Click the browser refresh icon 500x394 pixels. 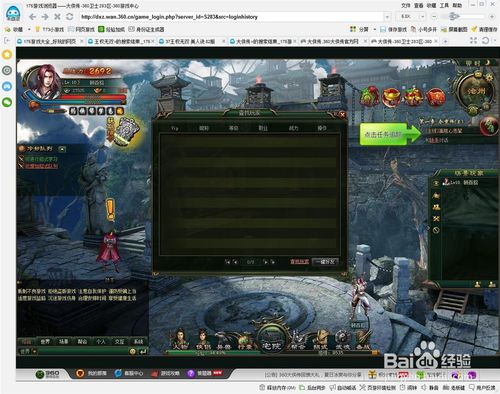[x=70, y=16]
